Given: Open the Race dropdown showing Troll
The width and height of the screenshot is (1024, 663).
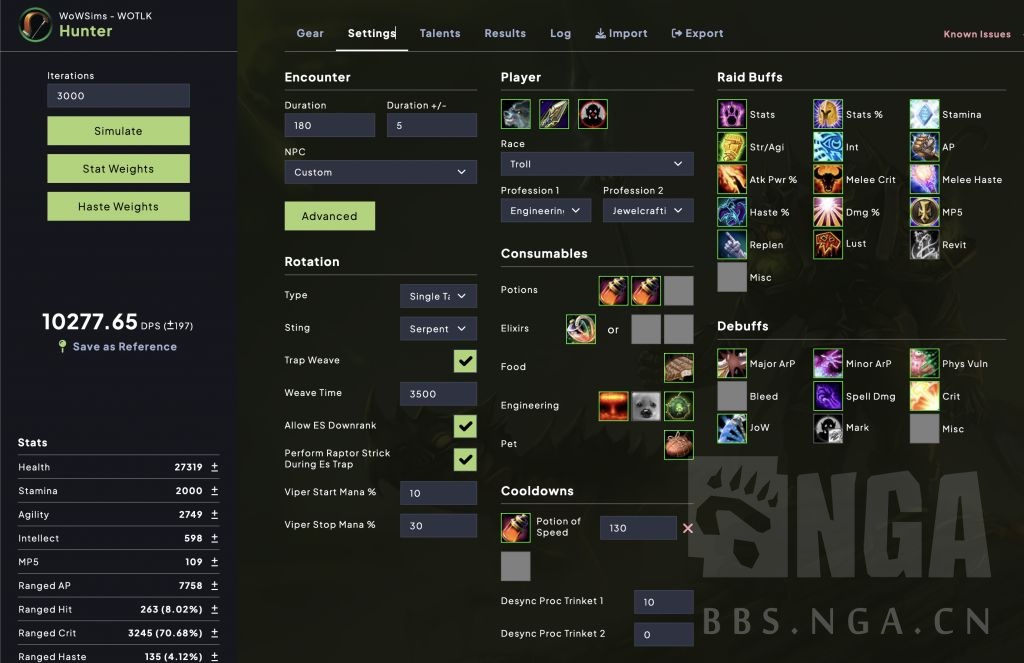Looking at the screenshot, I should tap(597, 164).
